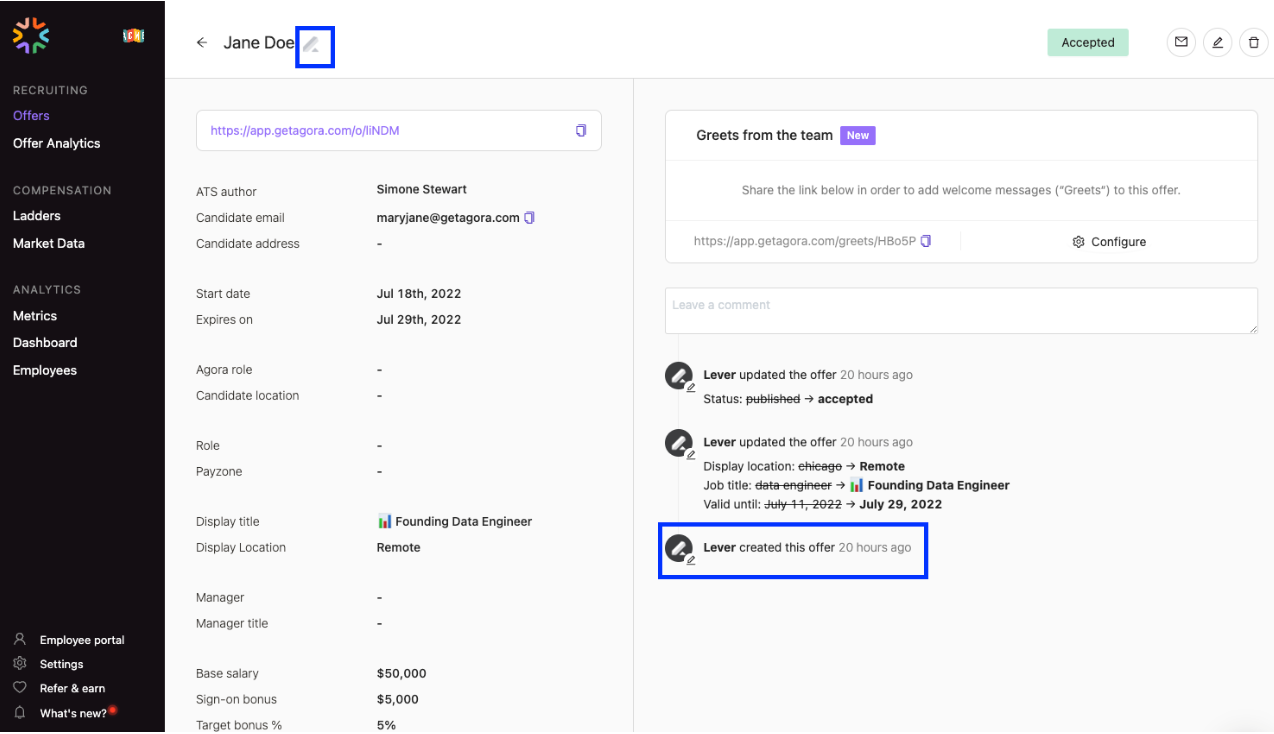Copy the offer link liNDM
Image resolution: width=1274 pixels, height=734 pixels.
click(x=581, y=130)
